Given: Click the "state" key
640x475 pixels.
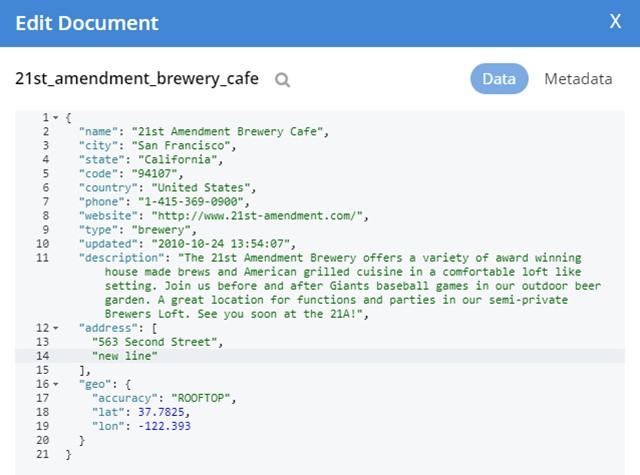Looking at the screenshot, I should 102,160.
